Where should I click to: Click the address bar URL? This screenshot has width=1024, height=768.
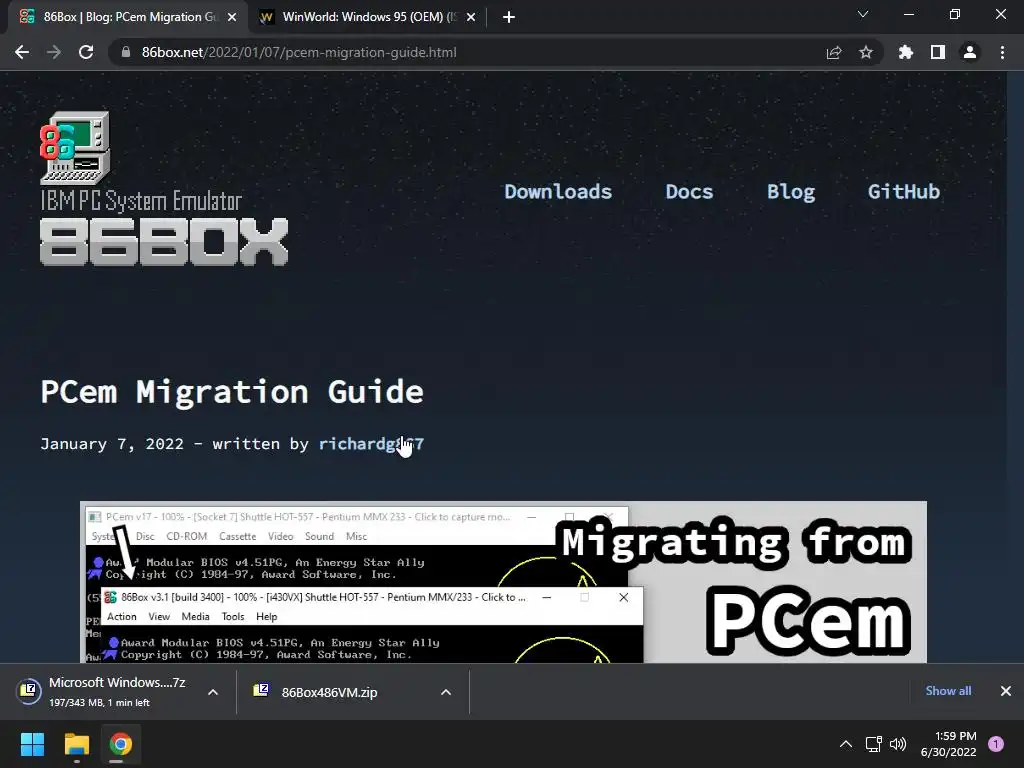(299, 52)
